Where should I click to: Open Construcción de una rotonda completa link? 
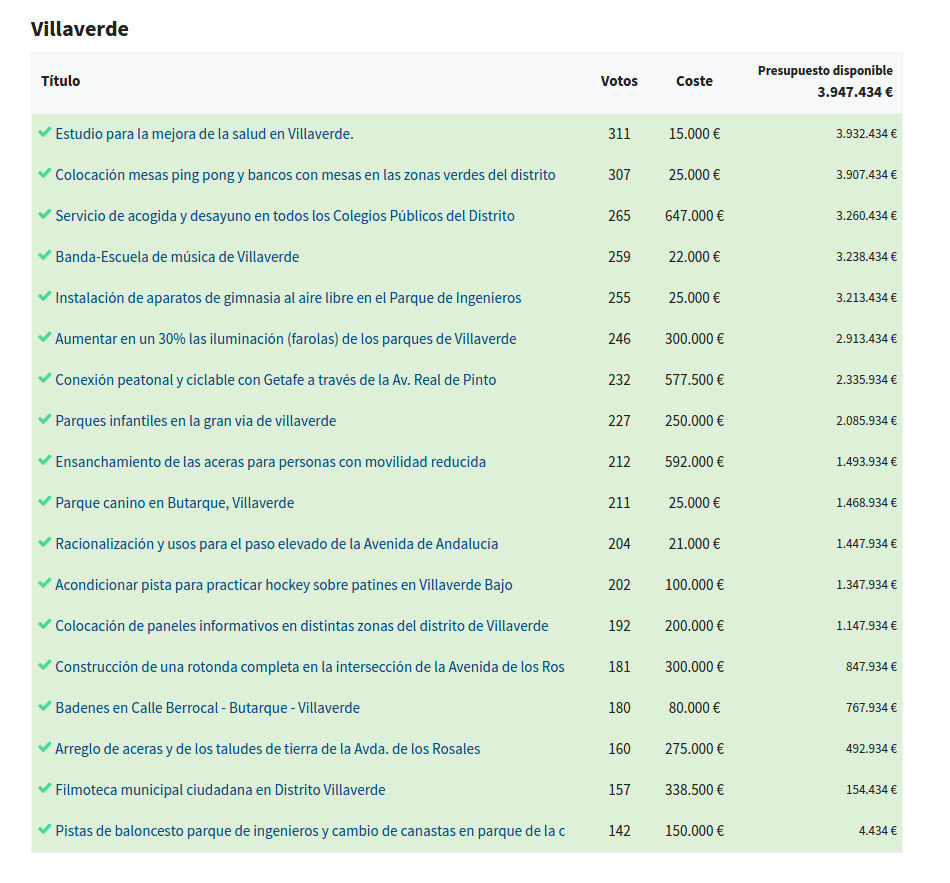pos(310,667)
